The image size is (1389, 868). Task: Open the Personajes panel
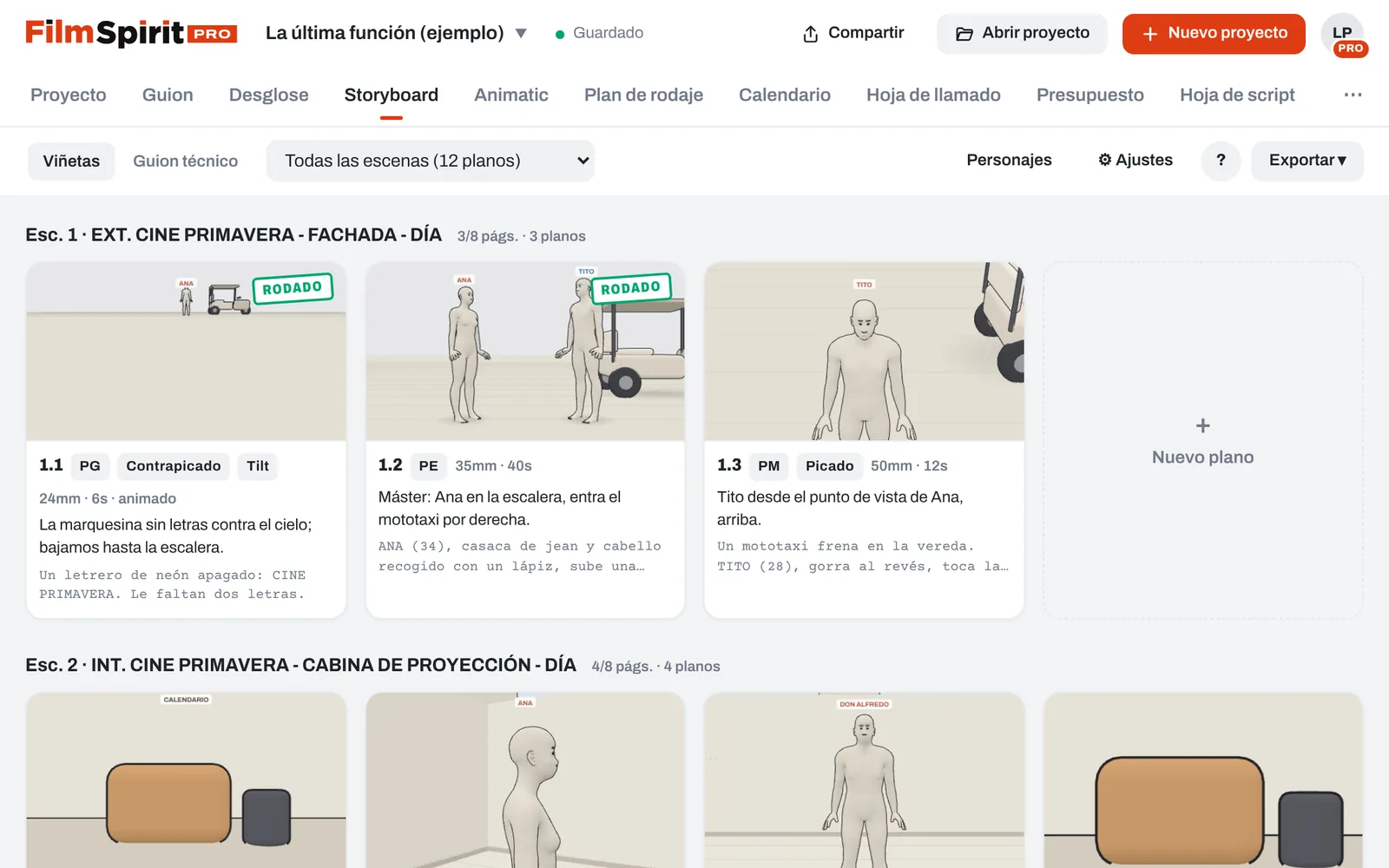click(1009, 160)
